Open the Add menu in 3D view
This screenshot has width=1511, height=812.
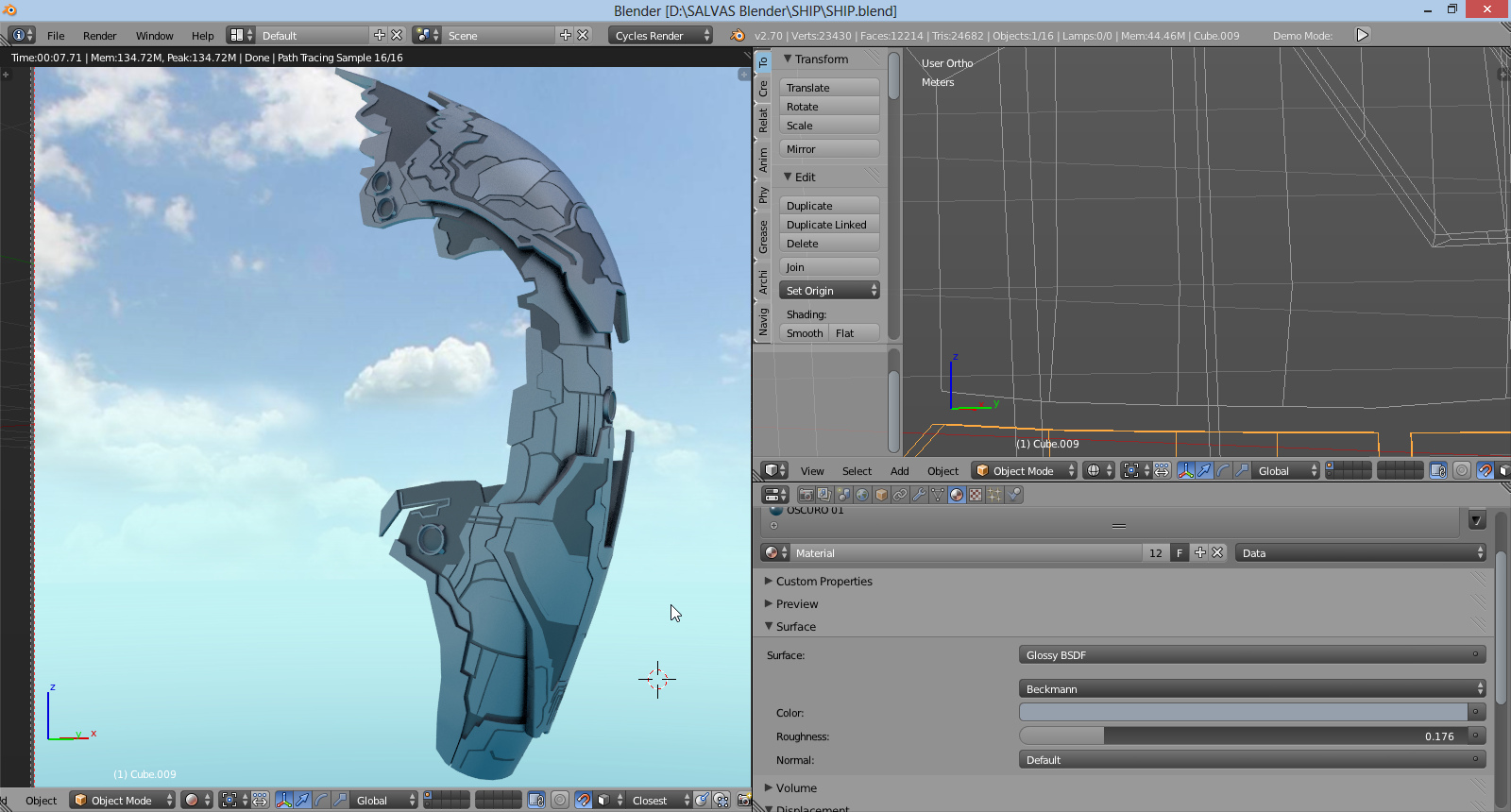tap(899, 471)
